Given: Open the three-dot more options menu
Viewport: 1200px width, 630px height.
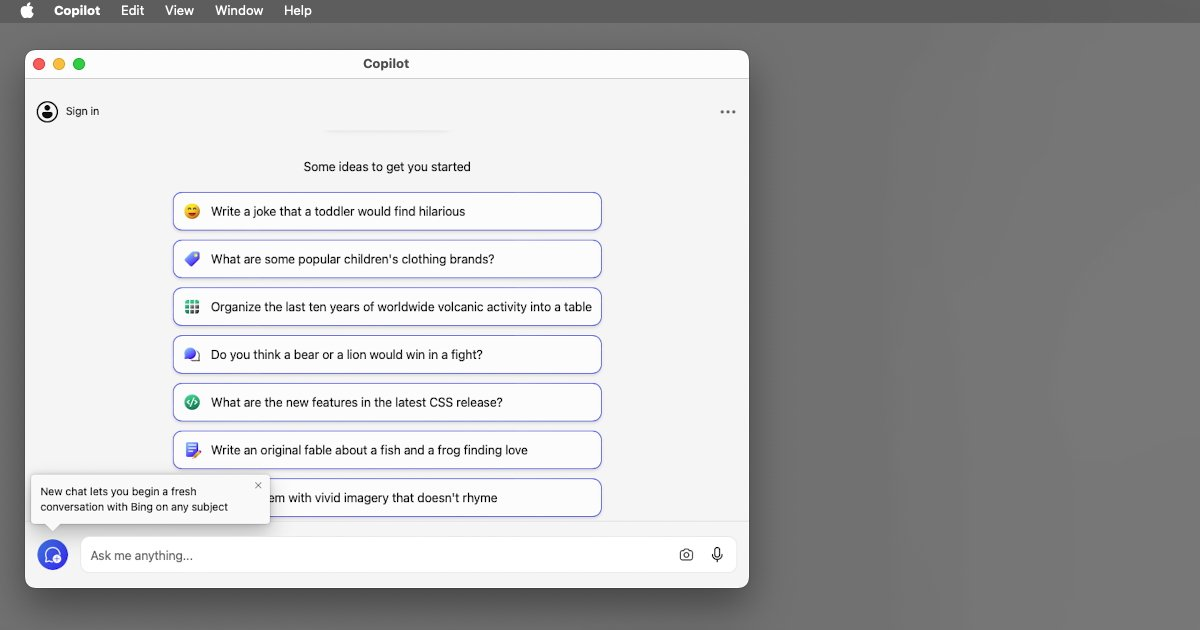Looking at the screenshot, I should point(728,112).
